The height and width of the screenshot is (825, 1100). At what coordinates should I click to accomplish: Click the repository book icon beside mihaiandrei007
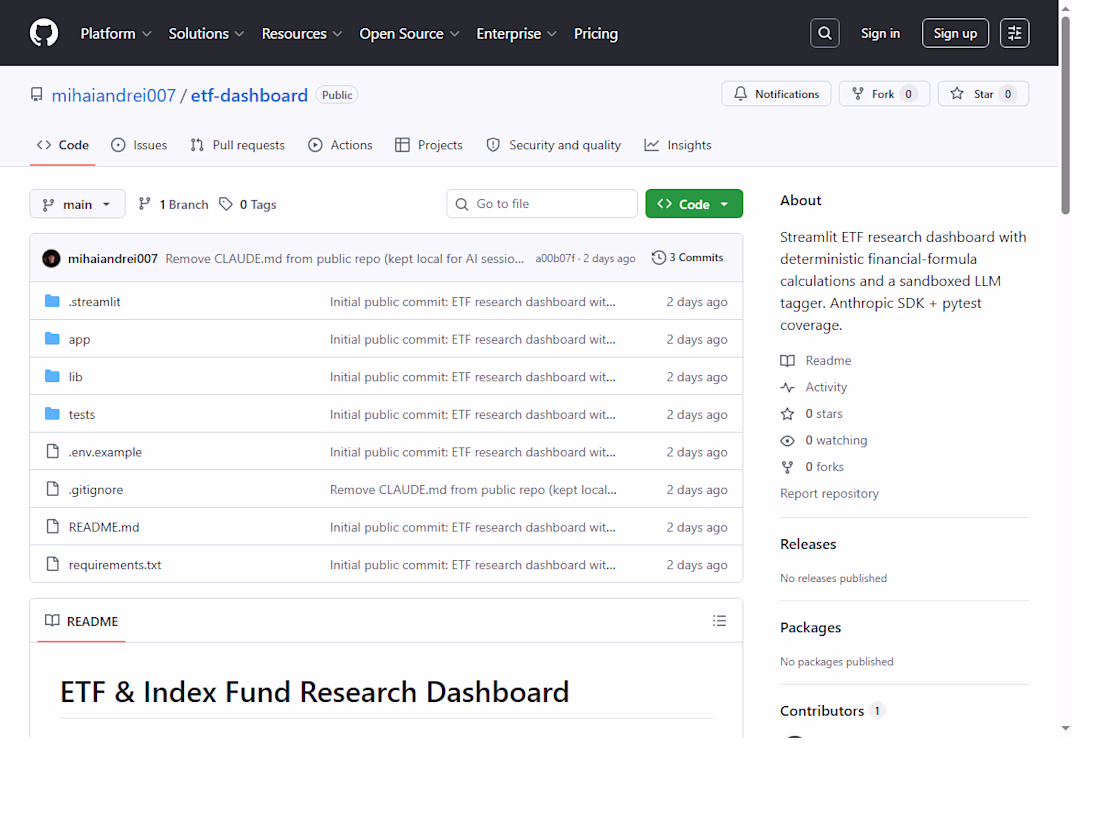(x=36, y=95)
